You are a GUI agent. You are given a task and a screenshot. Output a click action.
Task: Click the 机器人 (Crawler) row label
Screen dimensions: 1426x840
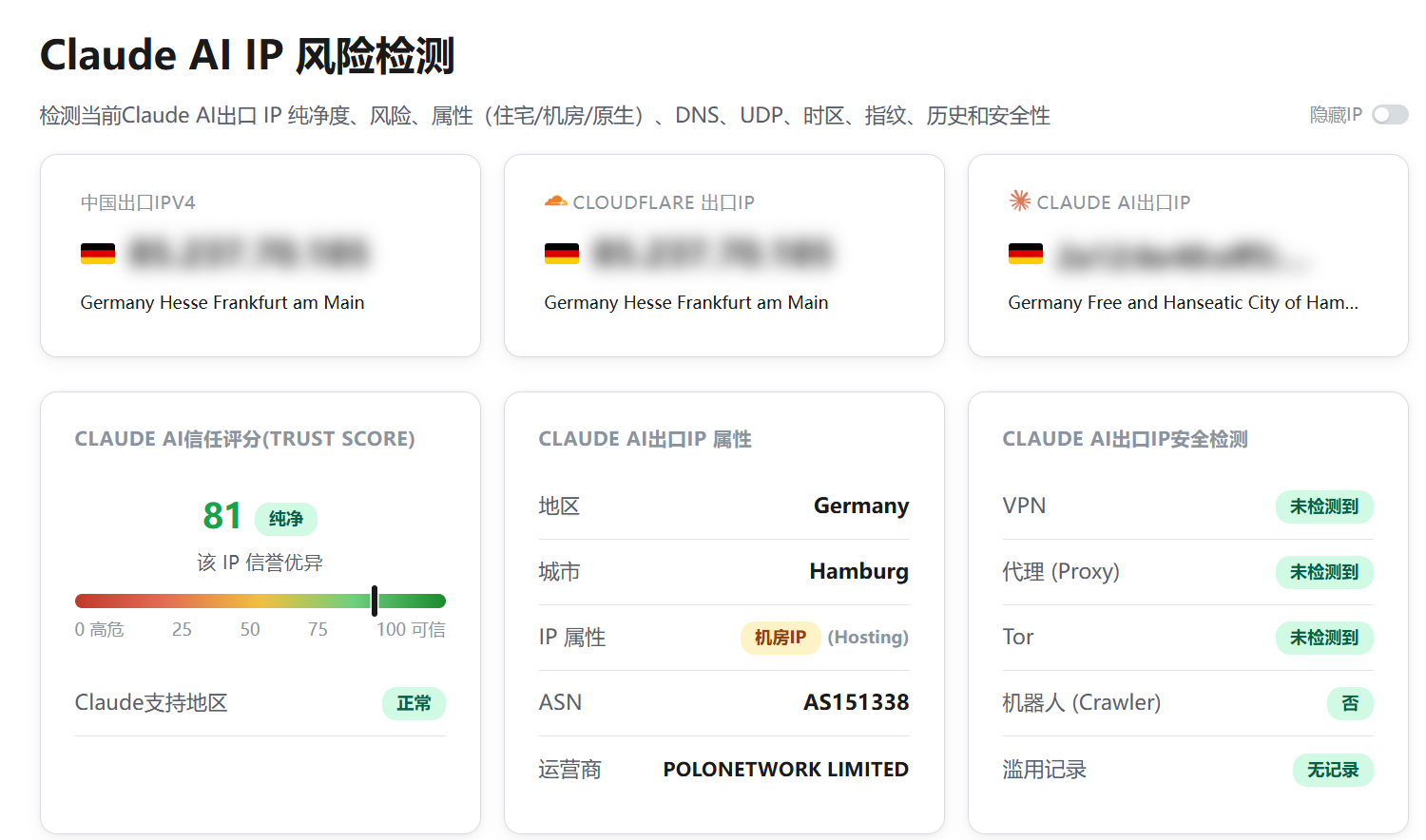click(1082, 702)
